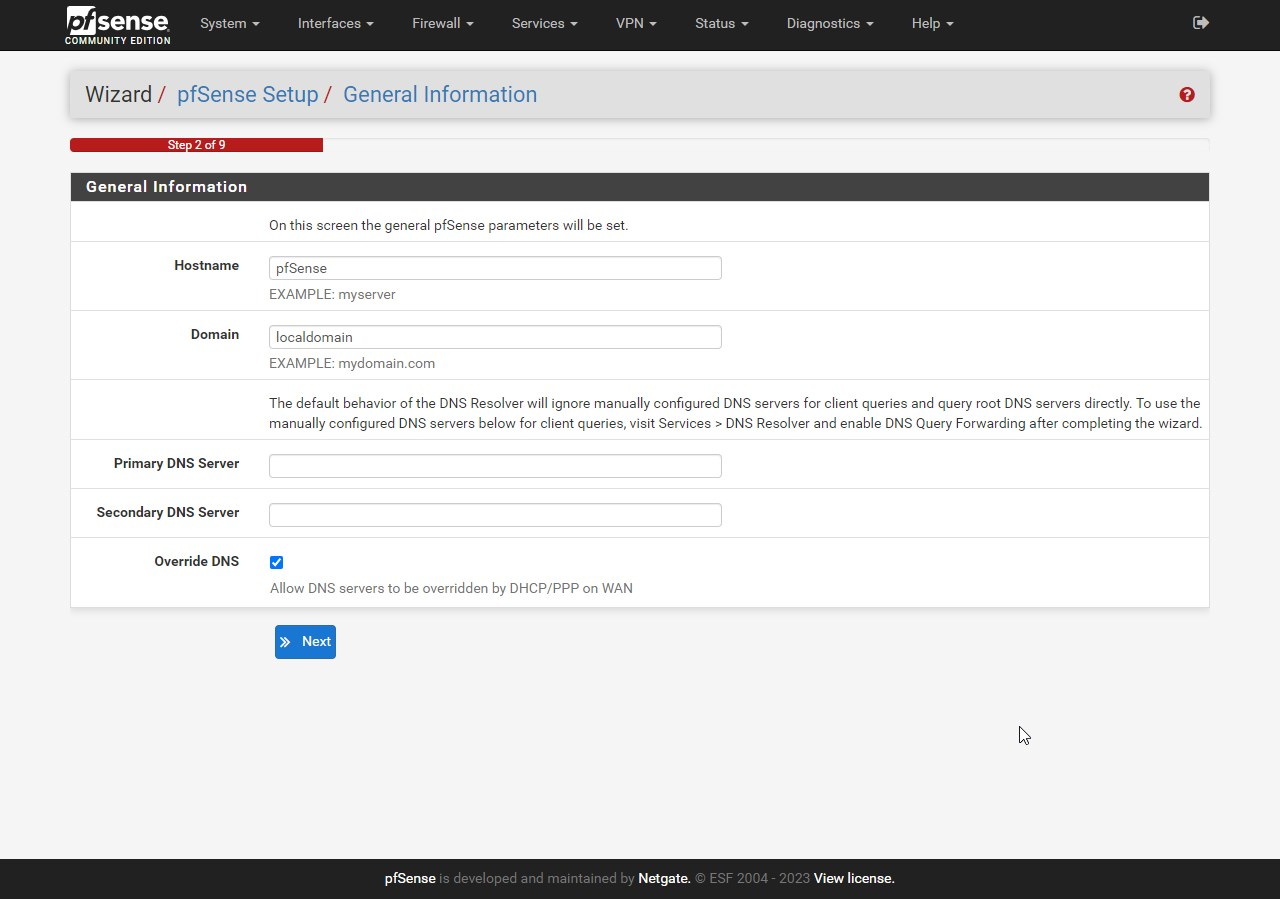The height and width of the screenshot is (899, 1280).
Task: Click the DNS Resolver default behavior paragraph
Action: pyautogui.click(x=735, y=414)
